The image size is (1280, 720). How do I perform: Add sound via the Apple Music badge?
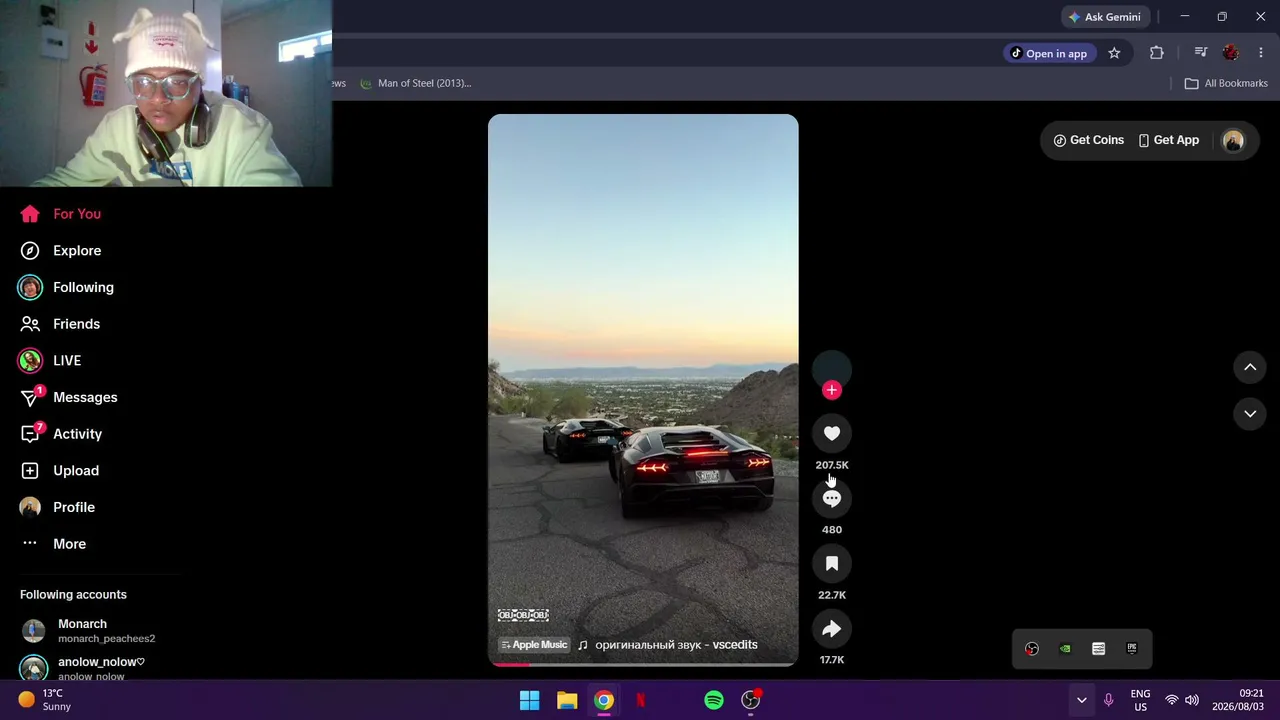coord(534,645)
